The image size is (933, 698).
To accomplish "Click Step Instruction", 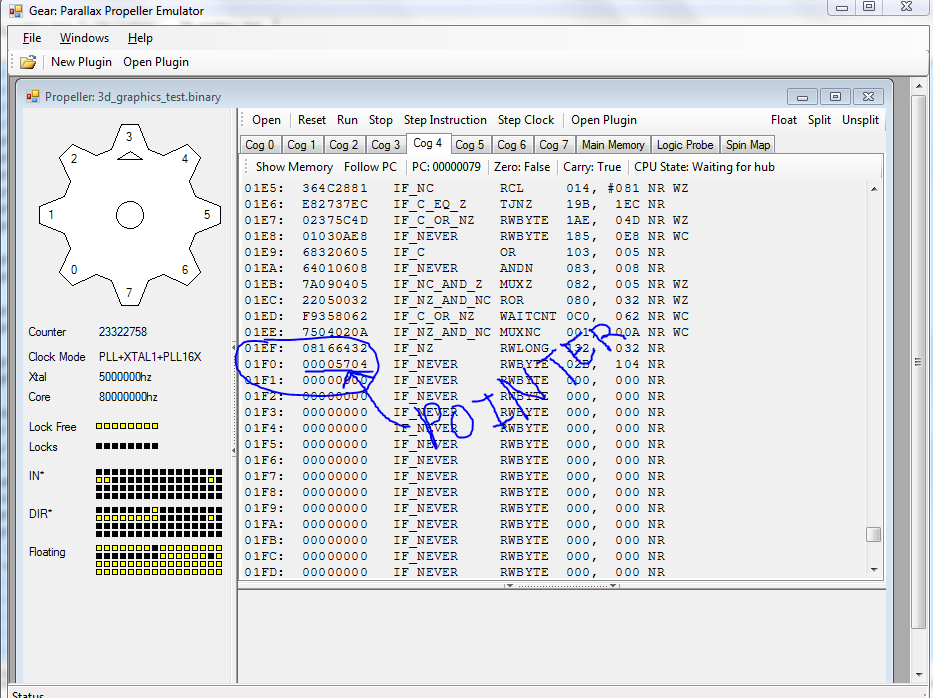I will coord(445,120).
